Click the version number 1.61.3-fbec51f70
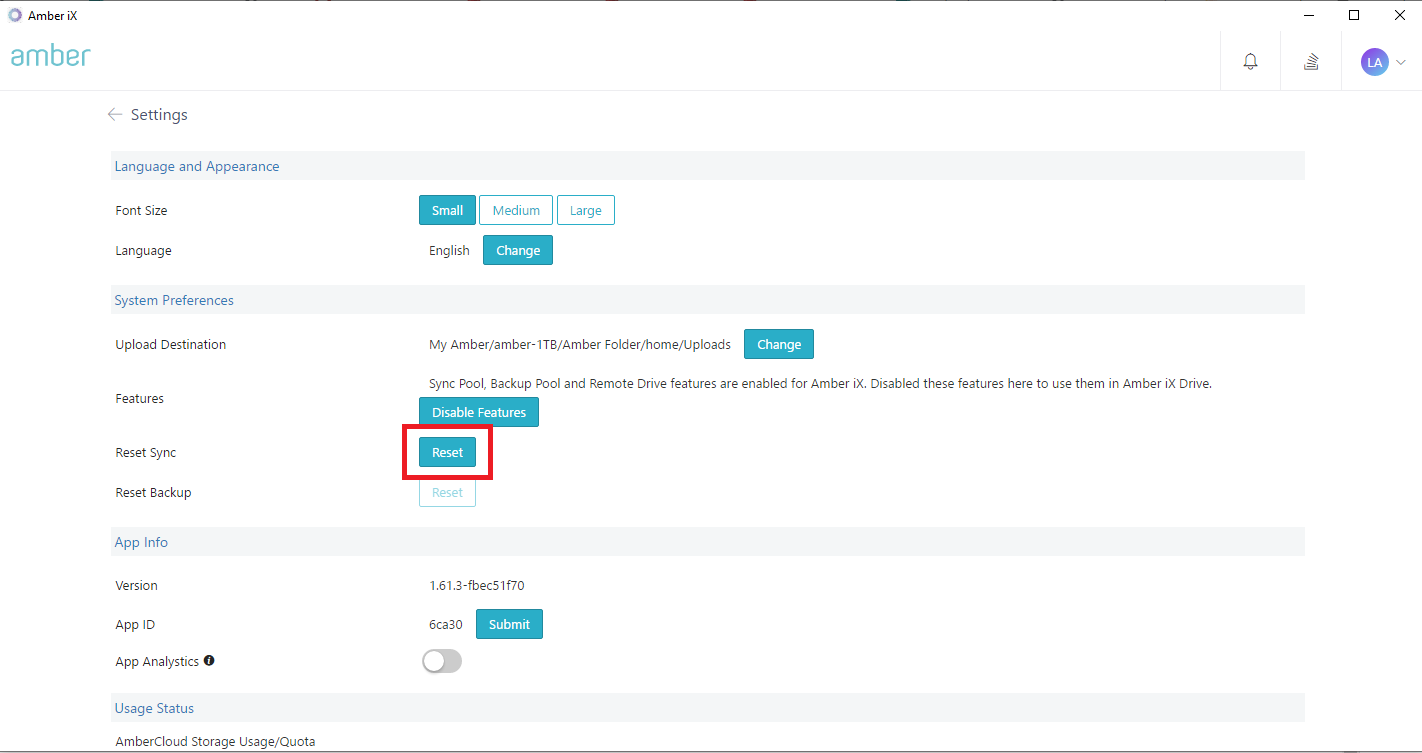 click(x=476, y=585)
